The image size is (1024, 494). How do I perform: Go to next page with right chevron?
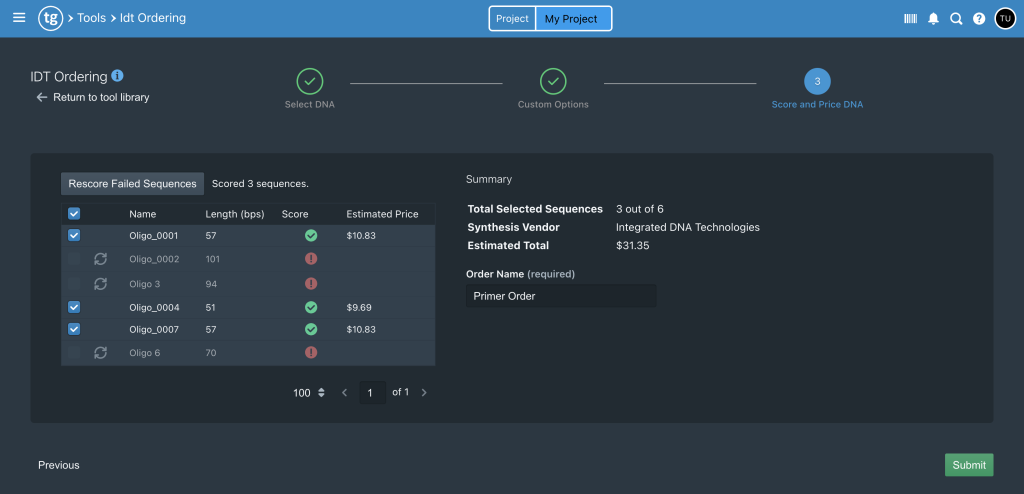424,393
